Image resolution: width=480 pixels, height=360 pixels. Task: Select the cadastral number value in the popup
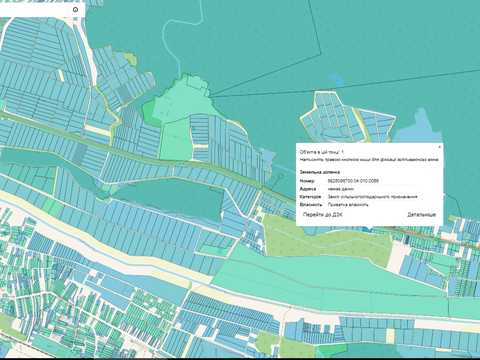click(353, 181)
